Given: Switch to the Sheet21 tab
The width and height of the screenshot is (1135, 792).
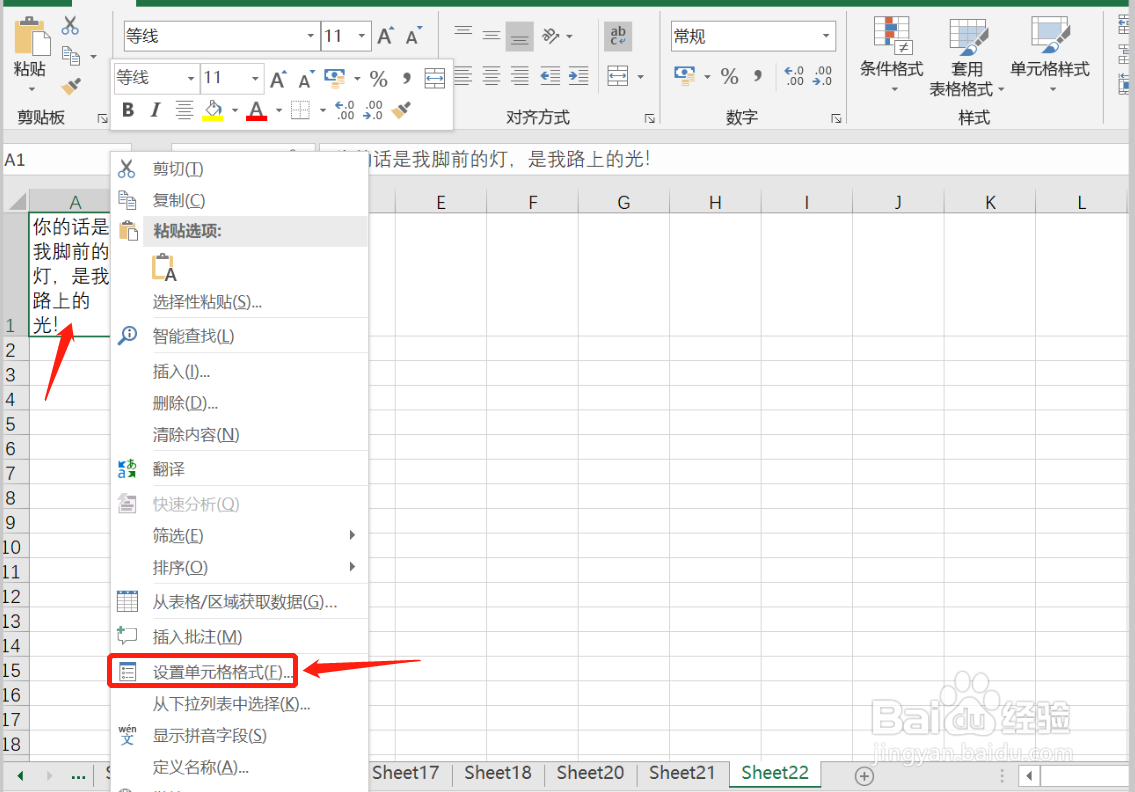Looking at the screenshot, I should click(682, 773).
